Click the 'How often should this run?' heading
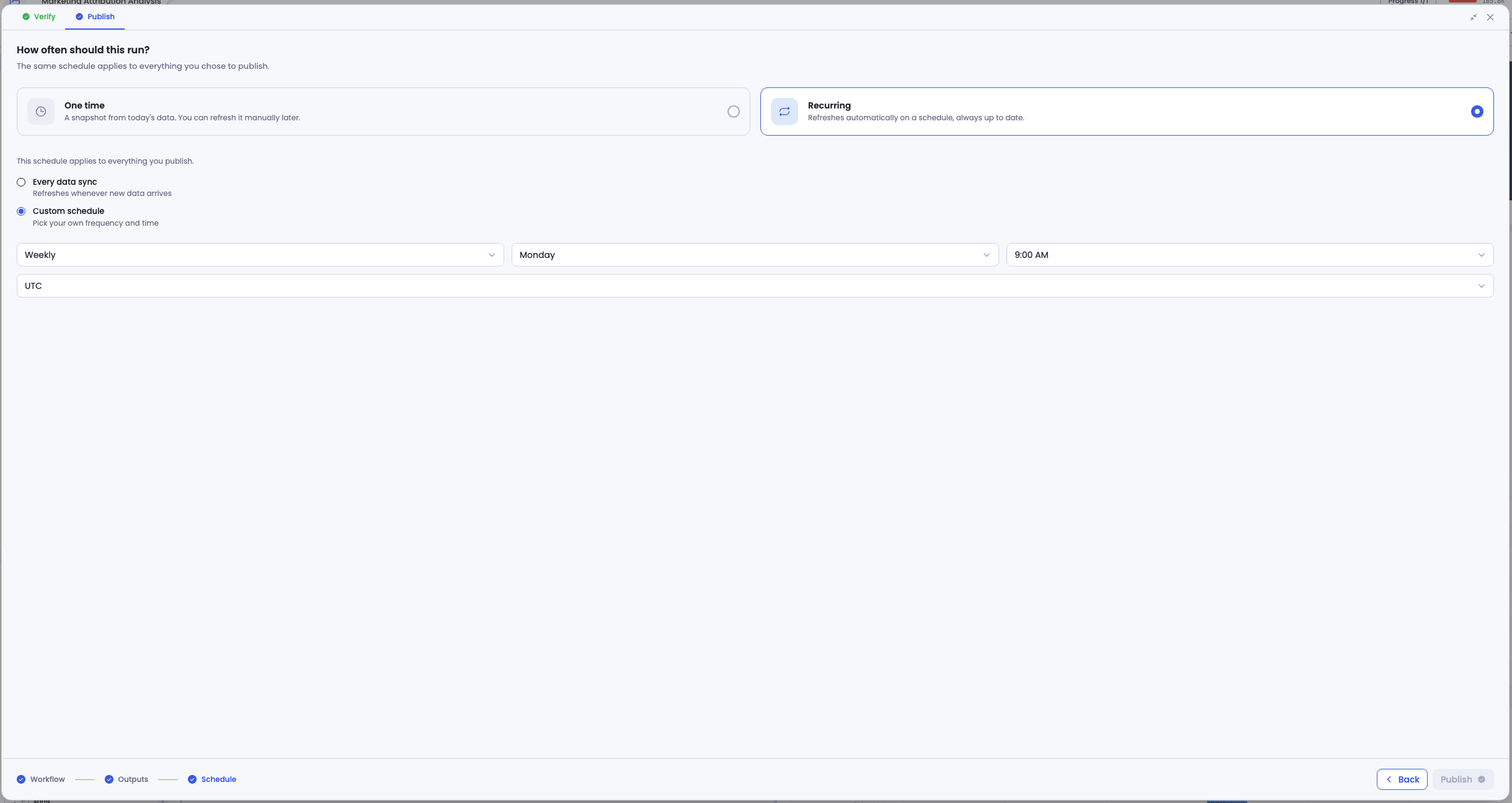The height and width of the screenshot is (803, 1512). tap(83, 50)
